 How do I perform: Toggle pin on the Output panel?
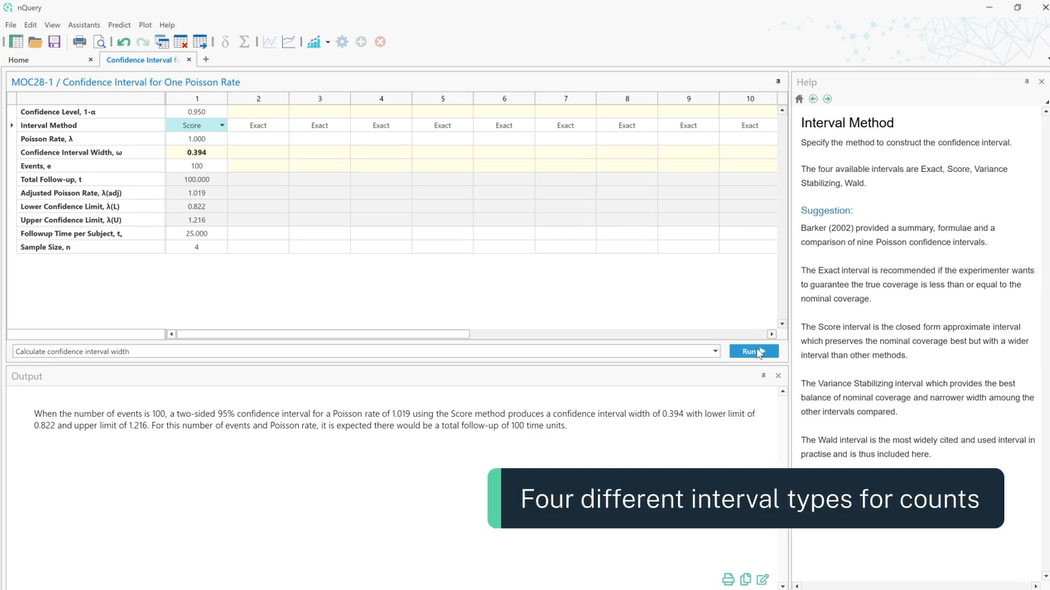(x=763, y=376)
